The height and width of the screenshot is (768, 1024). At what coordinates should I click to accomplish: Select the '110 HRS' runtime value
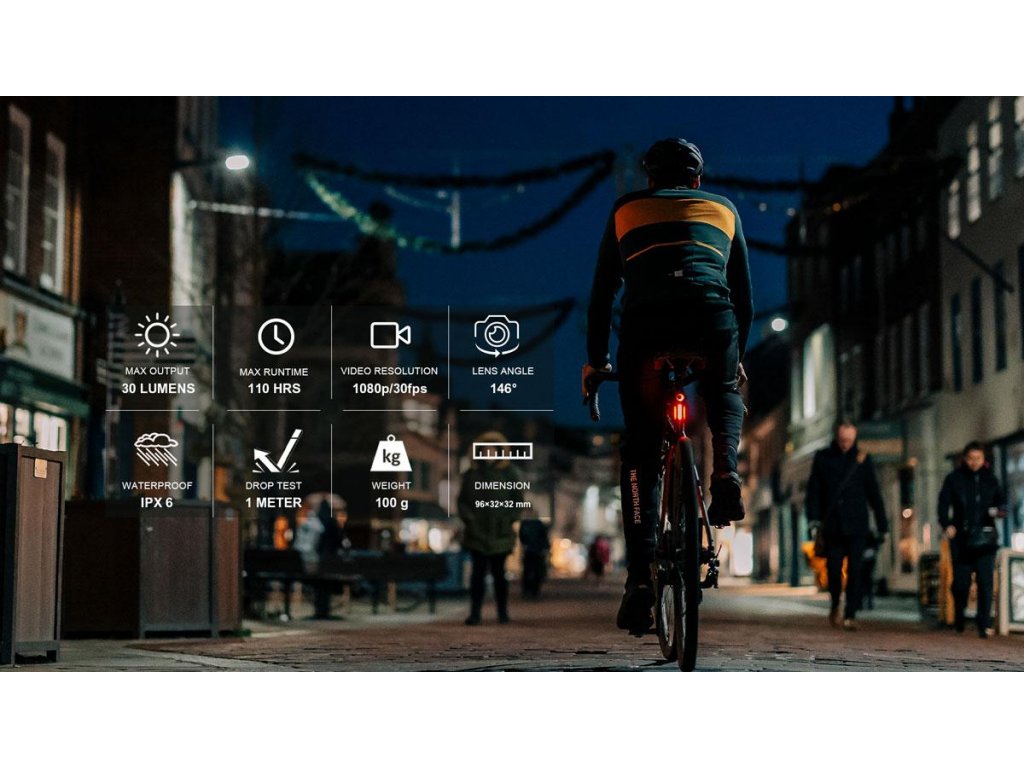[274, 389]
